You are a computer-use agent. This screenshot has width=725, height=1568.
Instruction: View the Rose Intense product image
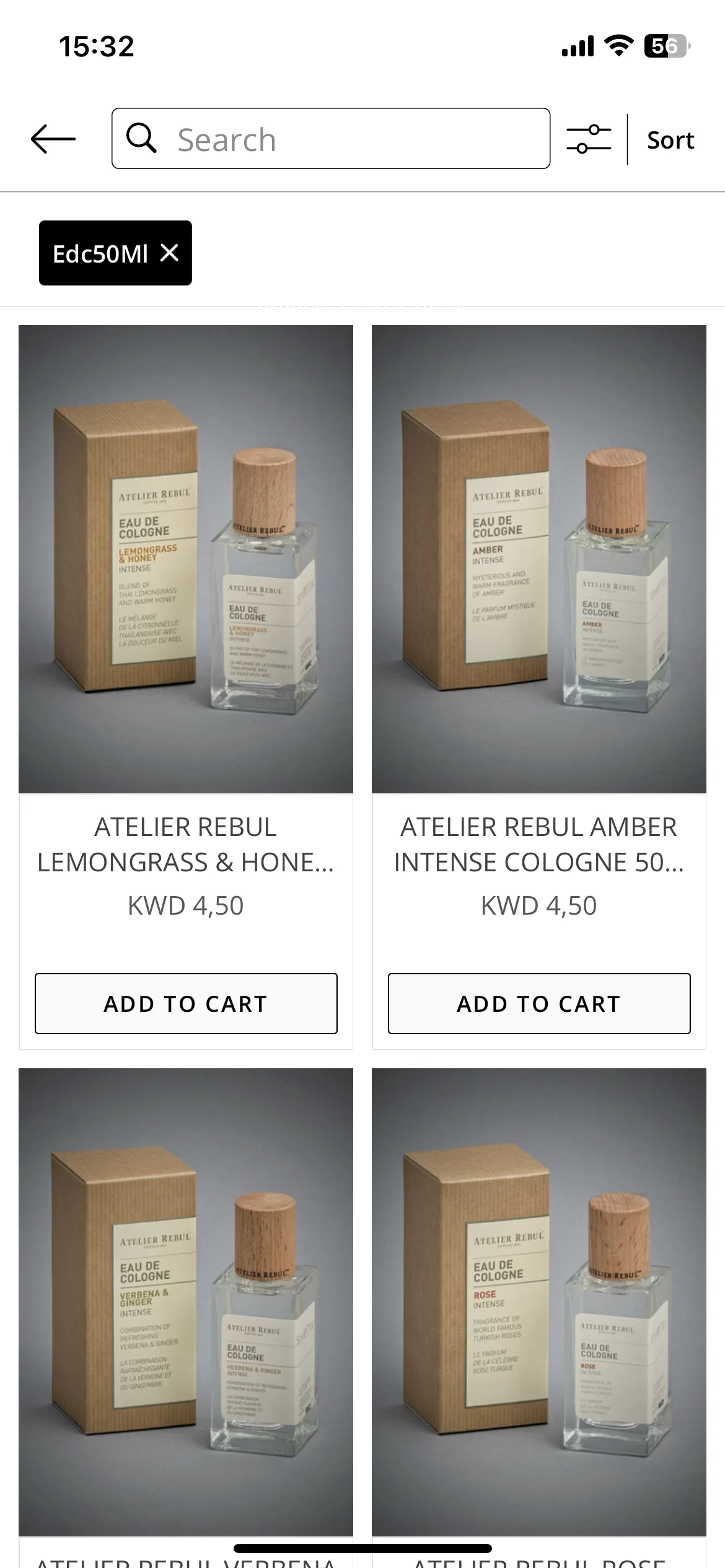click(x=539, y=1302)
